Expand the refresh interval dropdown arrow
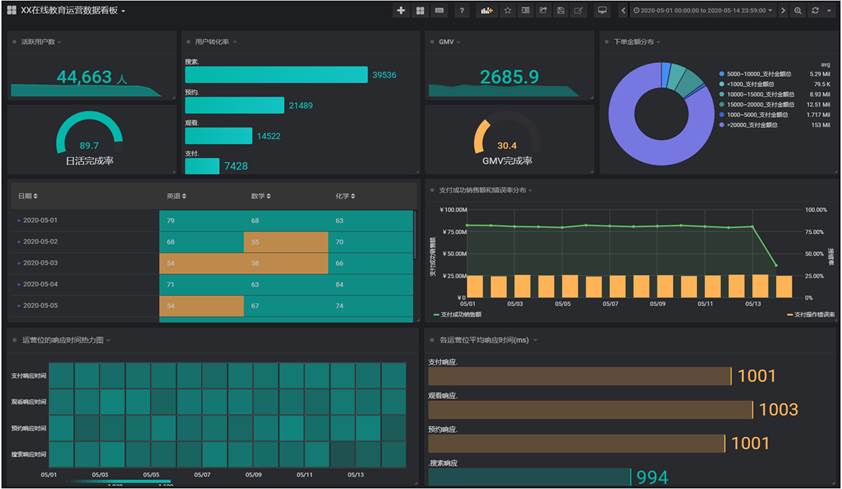The width and height of the screenshot is (842, 489). pyautogui.click(x=830, y=11)
